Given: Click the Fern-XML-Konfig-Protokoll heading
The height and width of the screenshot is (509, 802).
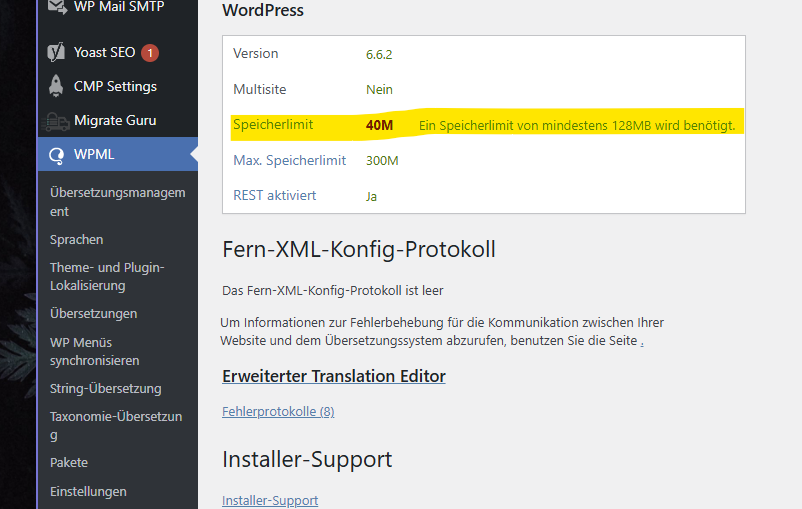Looking at the screenshot, I should point(359,250).
